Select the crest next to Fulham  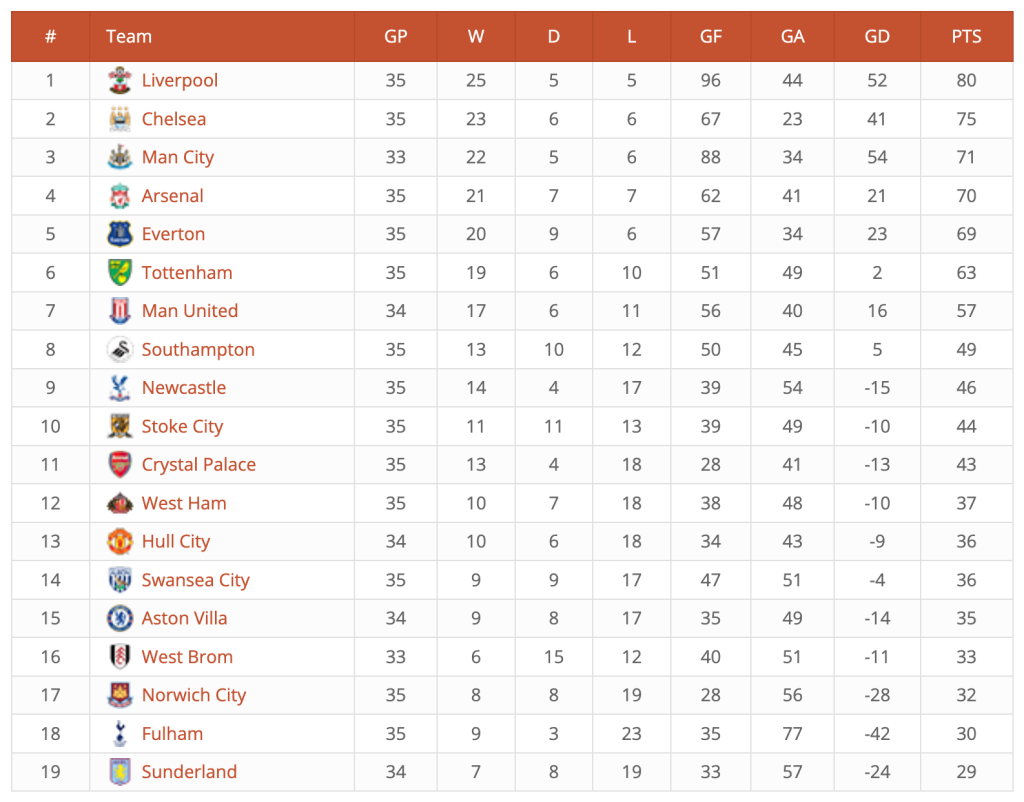(x=120, y=733)
